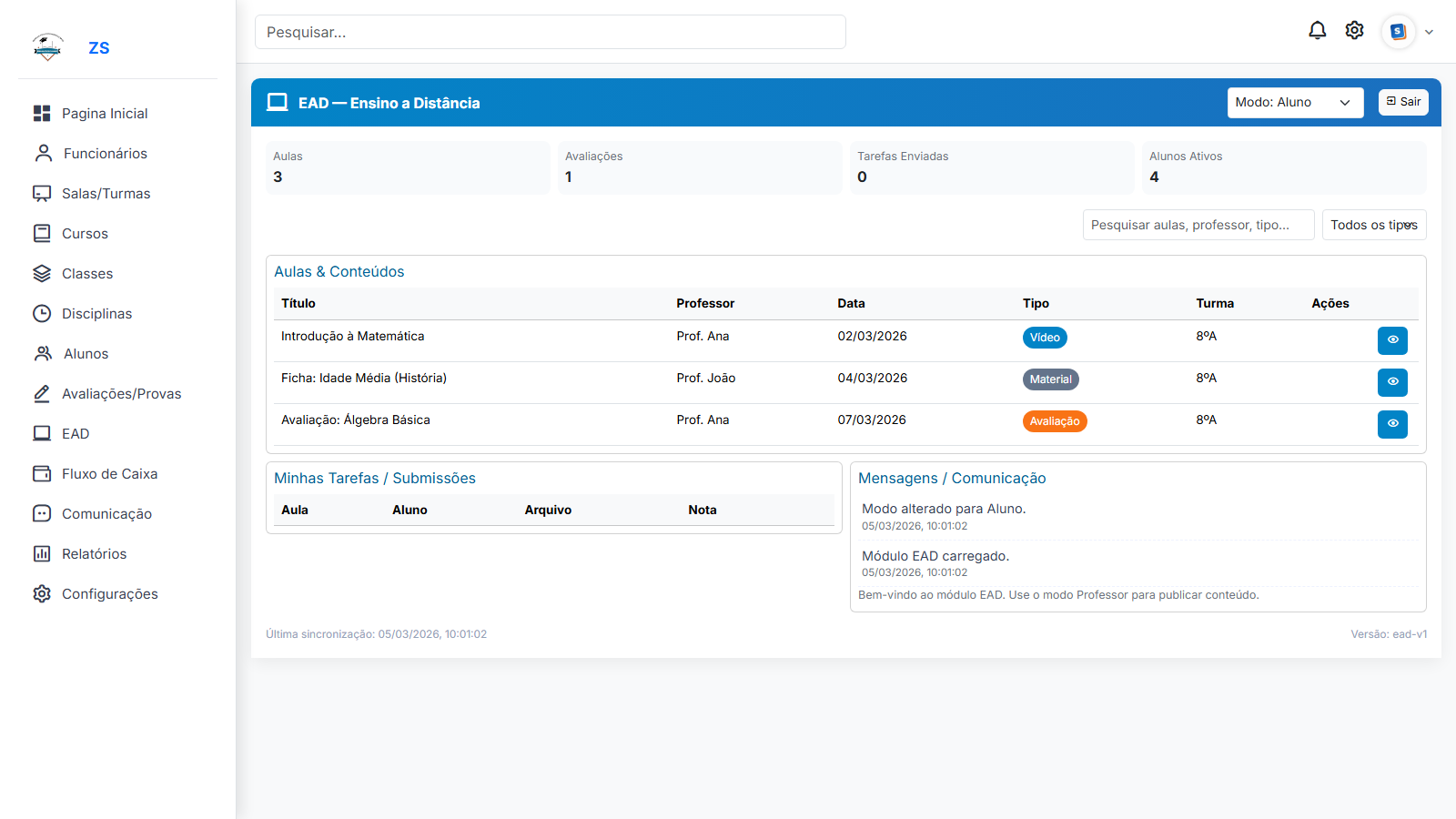This screenshot has width=1456, height=819.
Task: Click the user profile avatar icon
Action: click(x=1398, y=32)
